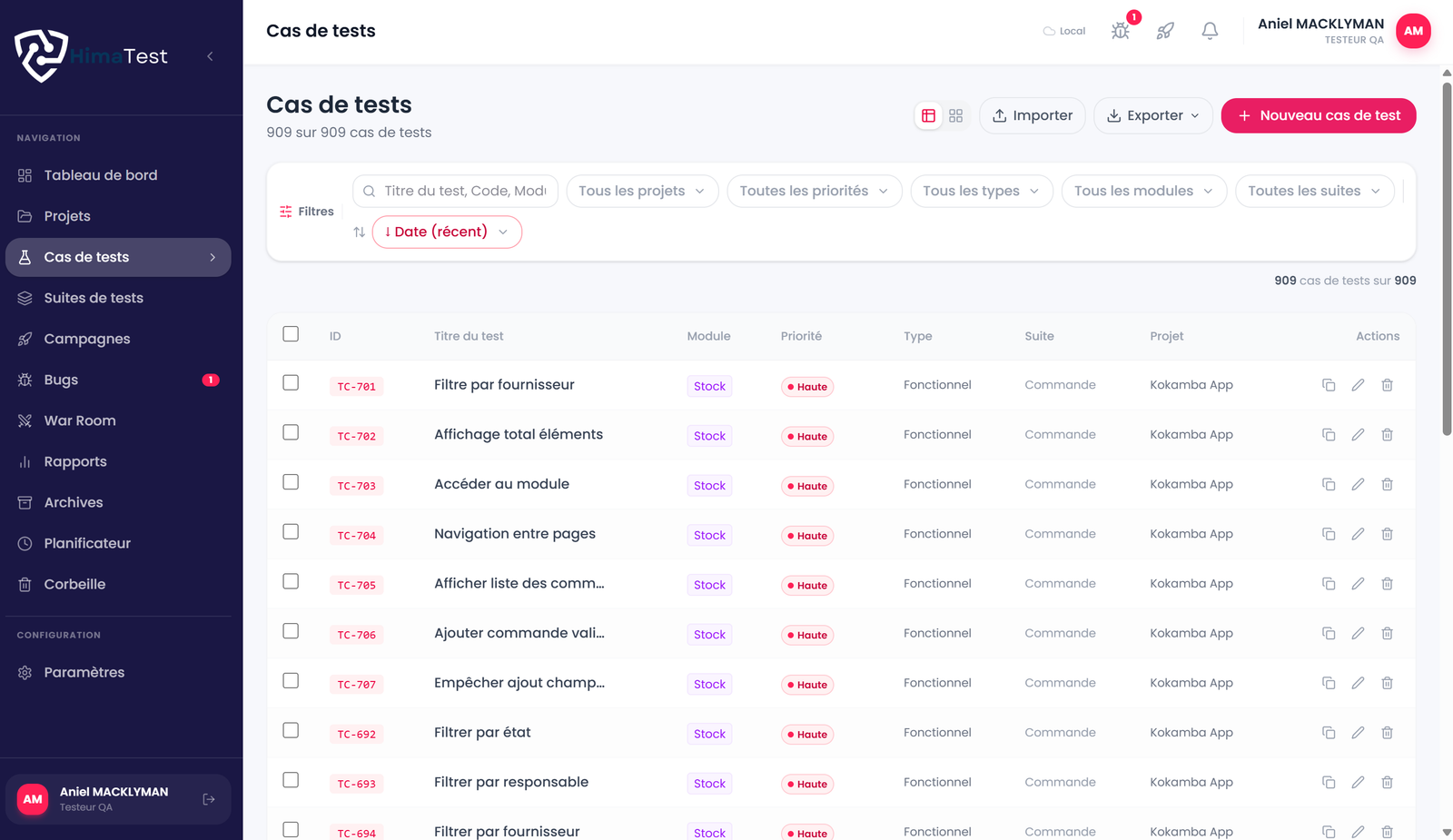The width and height of the screenshot is (1453, 840).
Task: Switch to table list view
Action: [928, 115]
